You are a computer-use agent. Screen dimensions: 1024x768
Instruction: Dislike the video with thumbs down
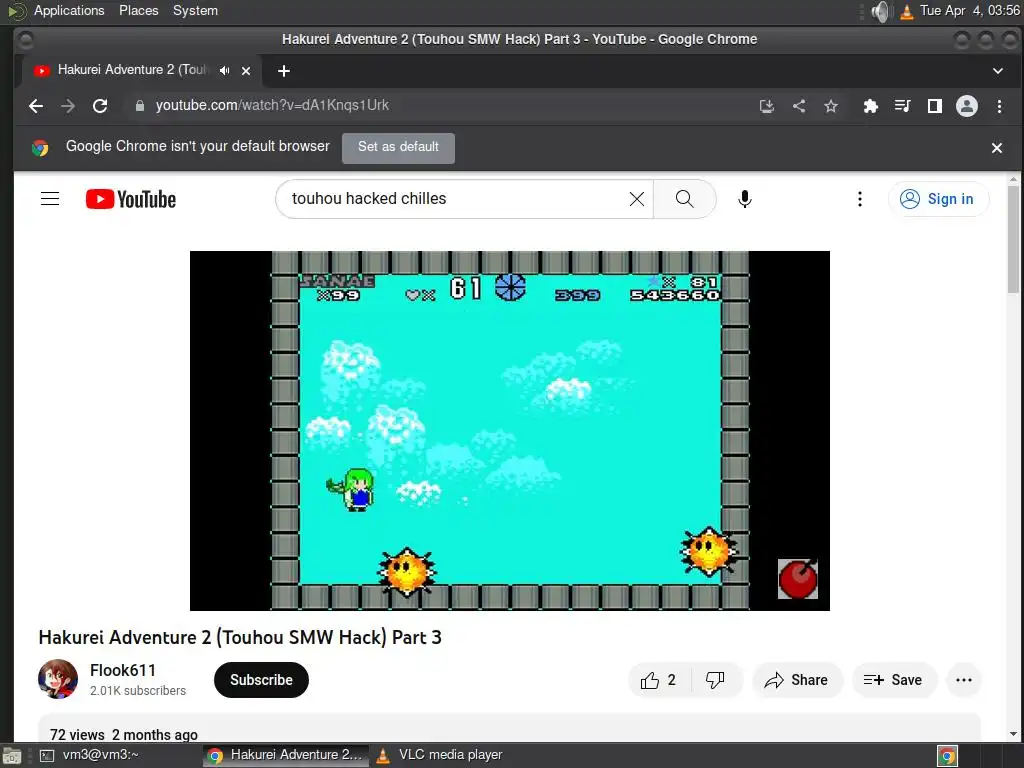(x=716, y=680)
